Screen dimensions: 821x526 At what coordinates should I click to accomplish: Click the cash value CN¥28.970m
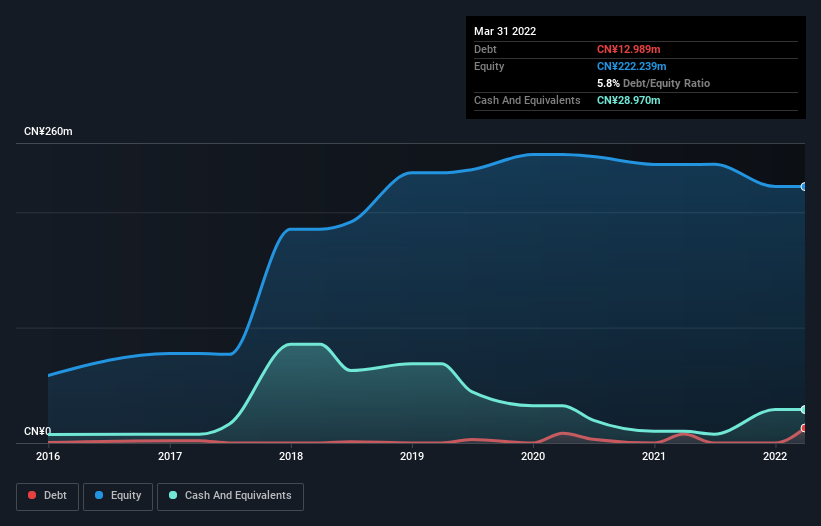[628, 100]
